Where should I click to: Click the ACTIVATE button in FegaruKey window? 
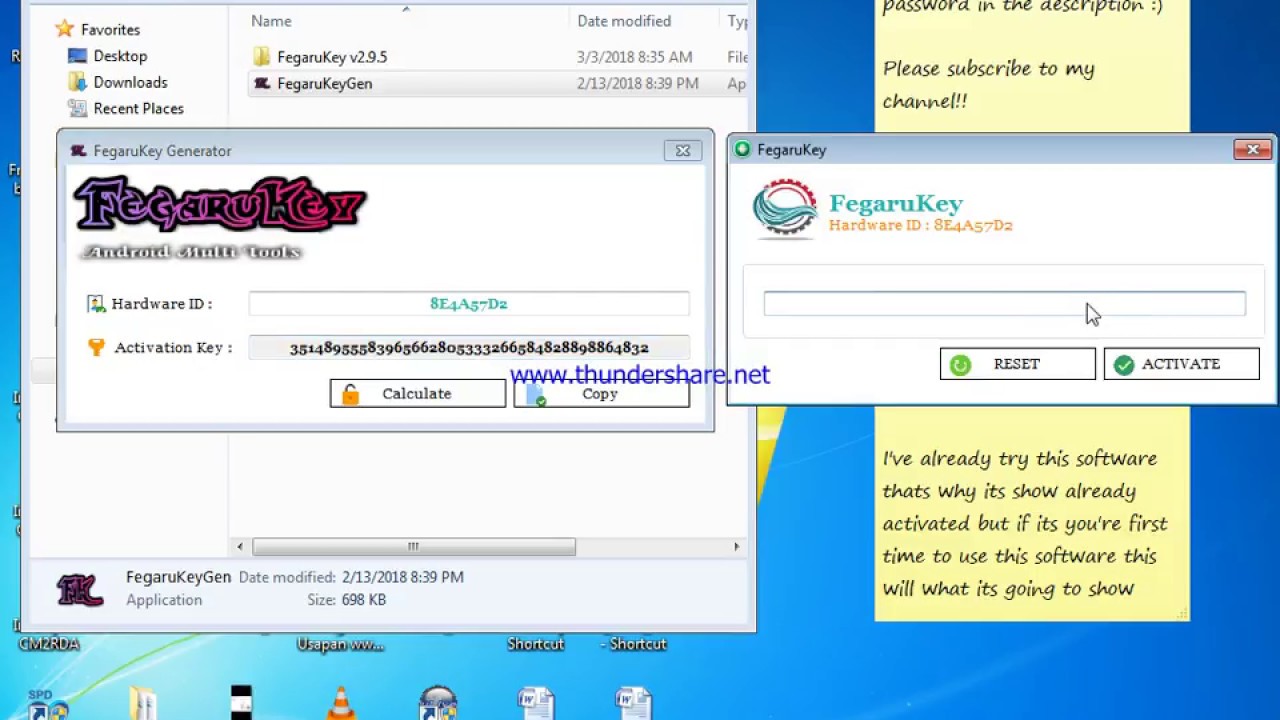(x=1182, y=364)
